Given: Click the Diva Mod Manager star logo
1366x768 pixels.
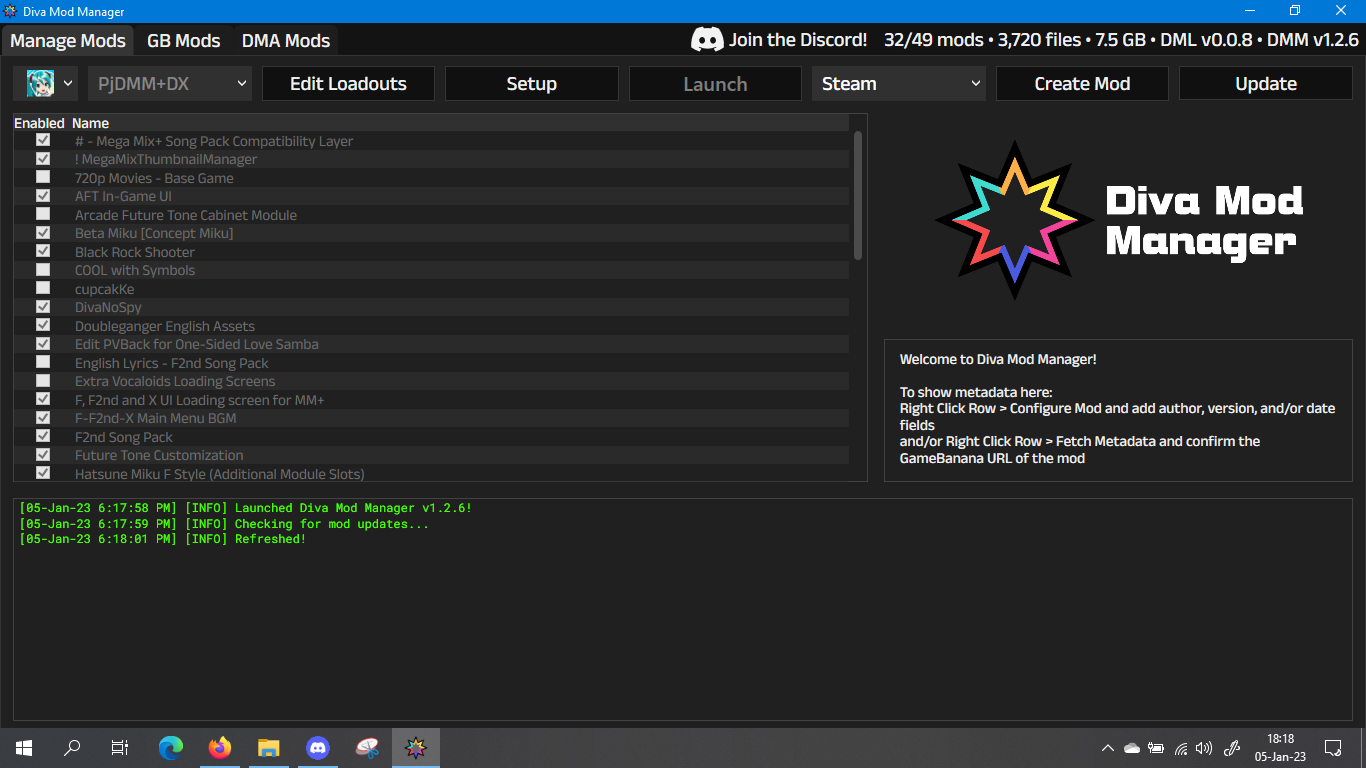Looking at the screenshot, I should coord(1015,219).
